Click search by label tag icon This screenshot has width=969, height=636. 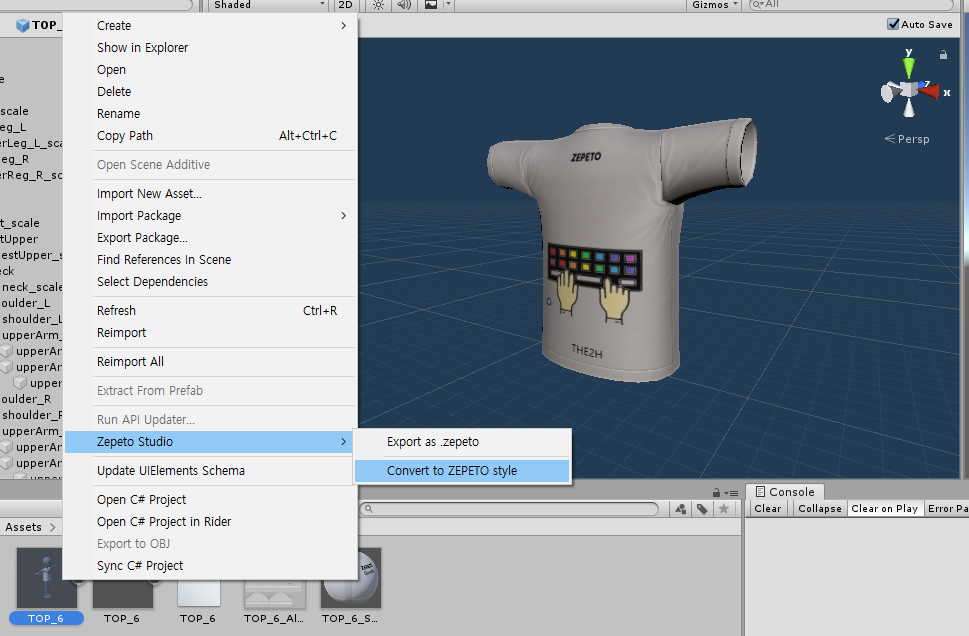pos(702,509)
